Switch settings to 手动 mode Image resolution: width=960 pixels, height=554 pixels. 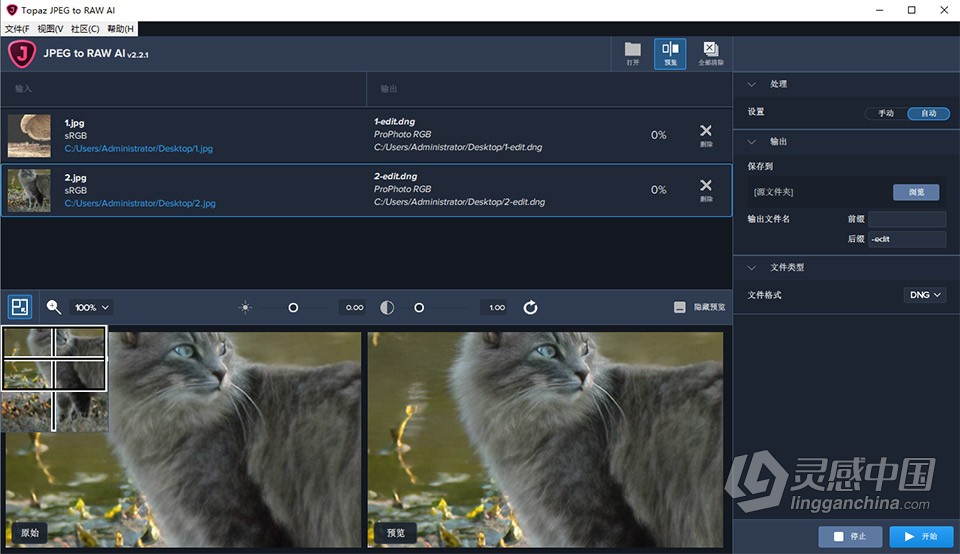point(886,113)
